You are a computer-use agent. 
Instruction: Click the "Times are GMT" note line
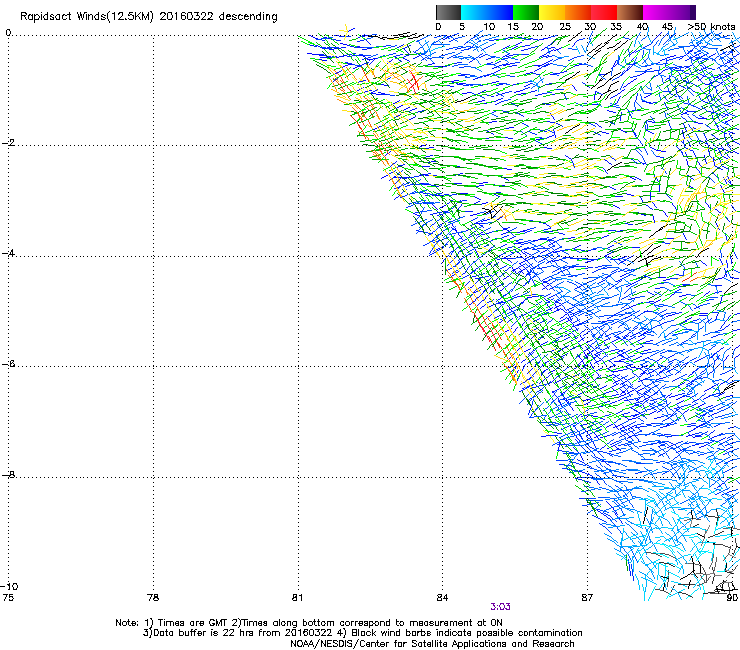tap(309, 623)
